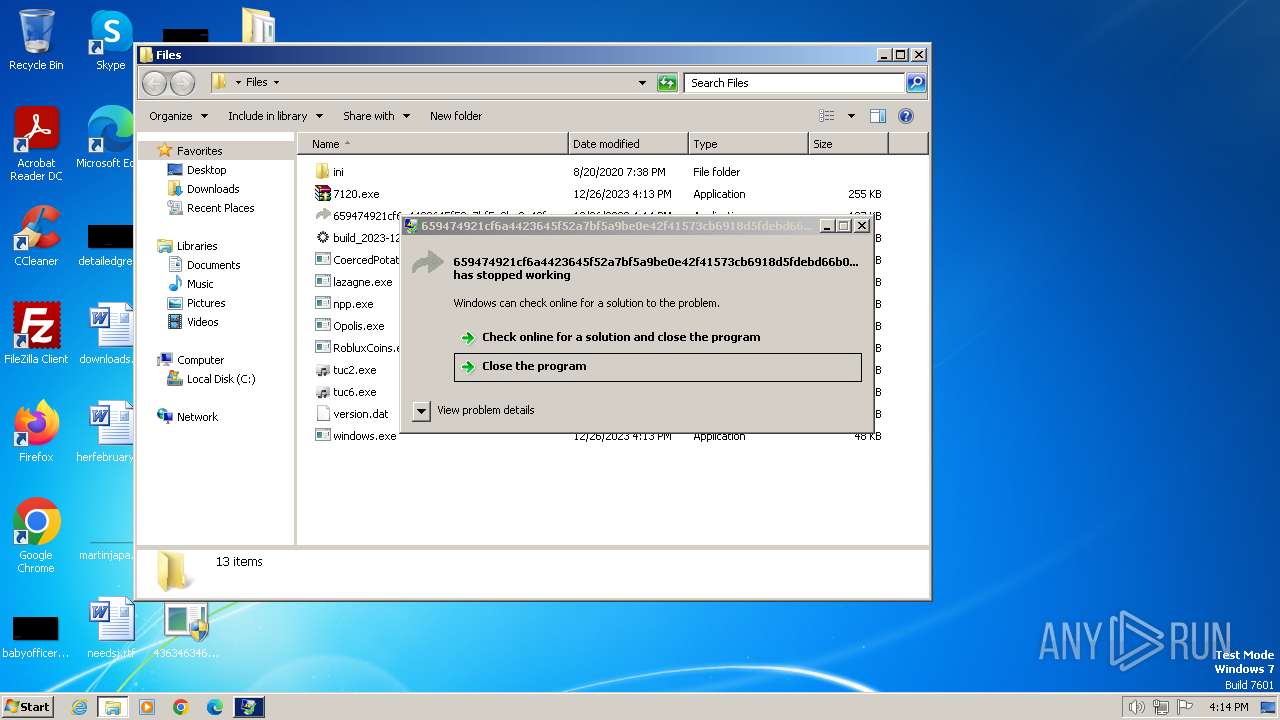Viewport: 1280px width, 720px height.
Task: Sort by Date modified column header
Action: point(628,144)
